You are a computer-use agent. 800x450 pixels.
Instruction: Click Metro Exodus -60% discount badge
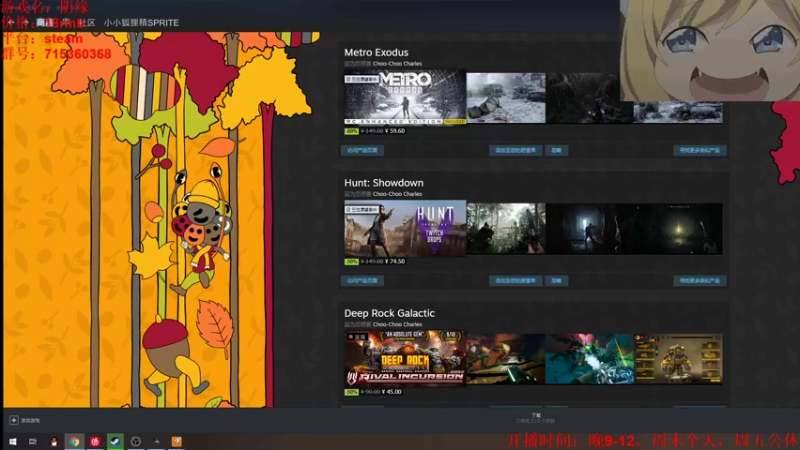(351, 131)
